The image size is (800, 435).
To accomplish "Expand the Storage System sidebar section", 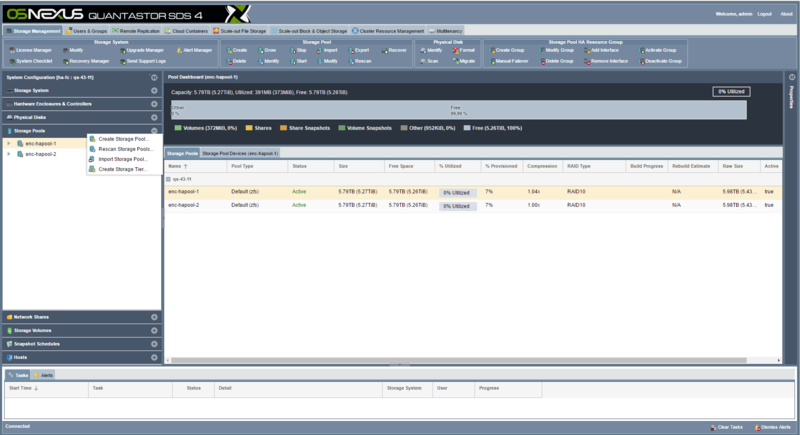I will pos(154,90).
